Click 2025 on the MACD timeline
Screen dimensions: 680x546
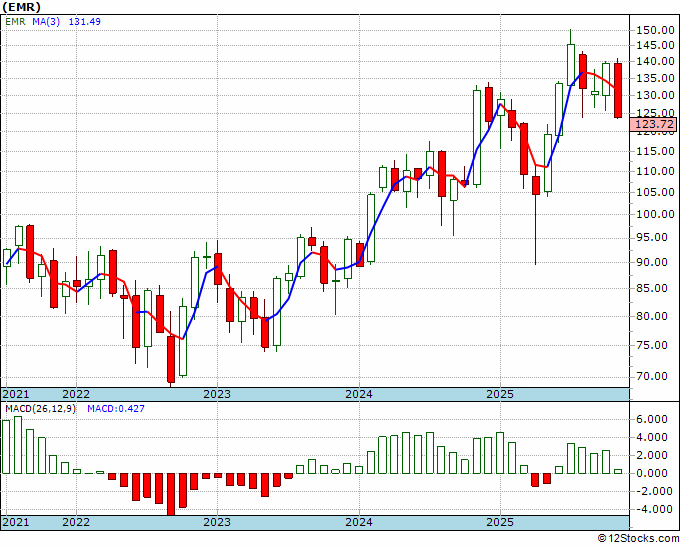click(x=500, y=522)
